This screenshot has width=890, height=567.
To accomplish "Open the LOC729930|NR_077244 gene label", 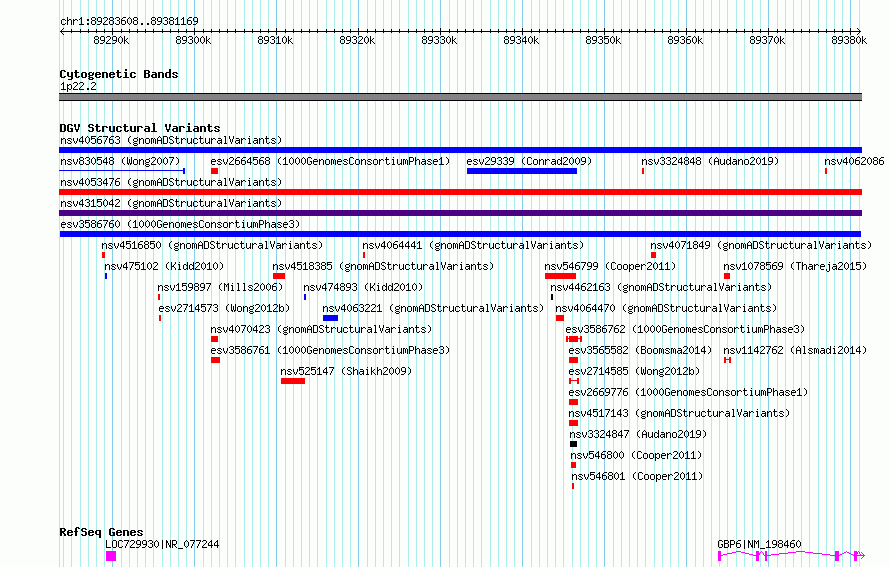I will pyautogui.click(x=162, y=544).
